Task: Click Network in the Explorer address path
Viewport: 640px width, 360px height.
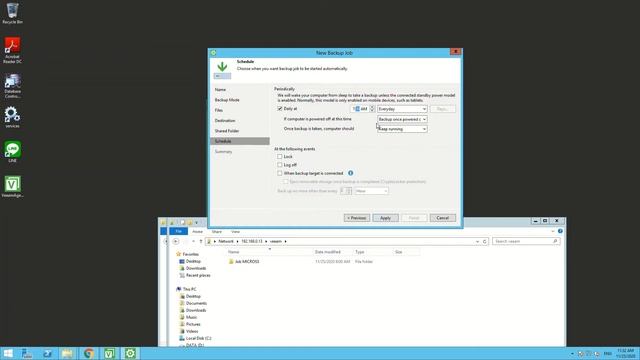Action: point(226,241)
